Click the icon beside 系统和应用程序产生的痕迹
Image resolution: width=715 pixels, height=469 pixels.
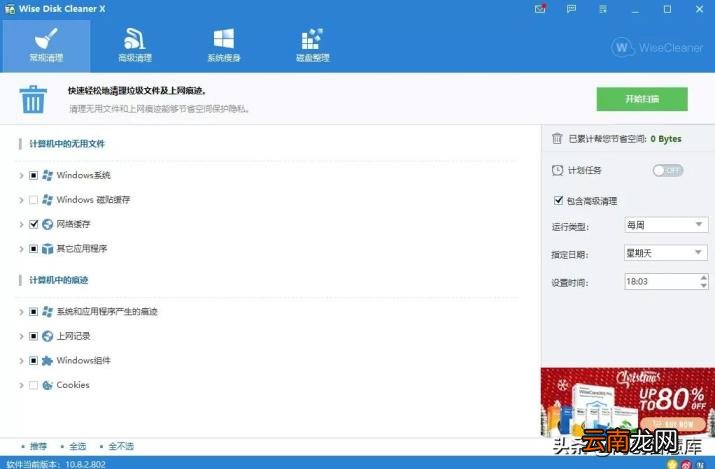[x=47, y=312]
